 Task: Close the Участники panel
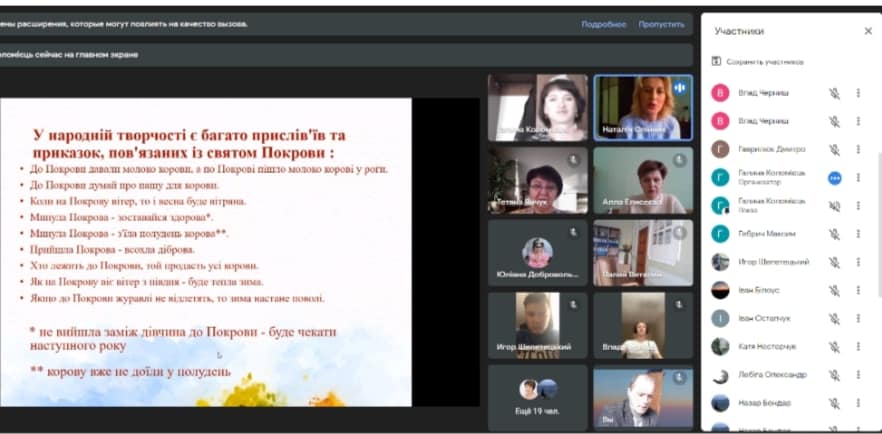click(868, 31)
